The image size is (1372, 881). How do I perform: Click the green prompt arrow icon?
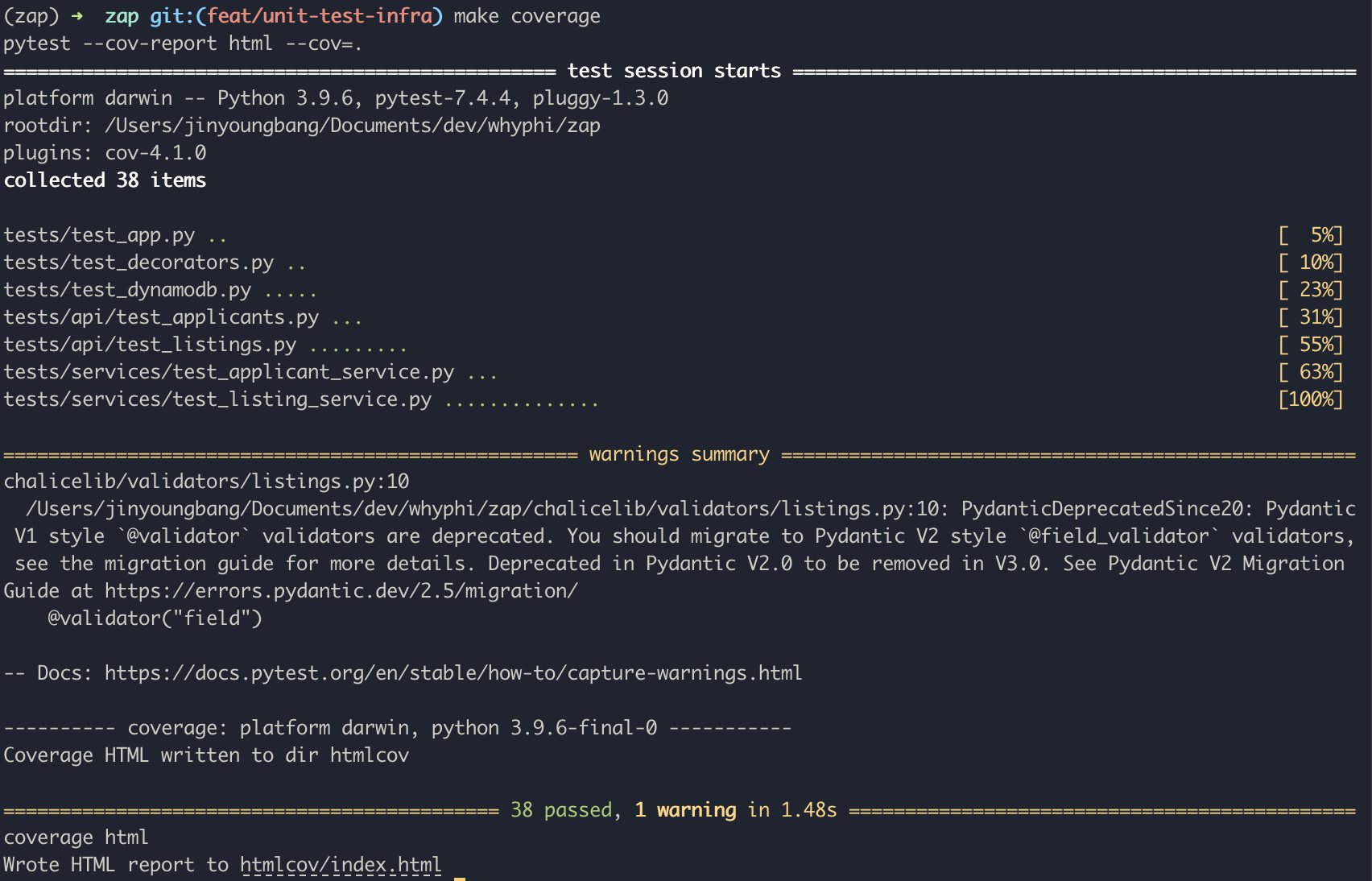(76, 16)
